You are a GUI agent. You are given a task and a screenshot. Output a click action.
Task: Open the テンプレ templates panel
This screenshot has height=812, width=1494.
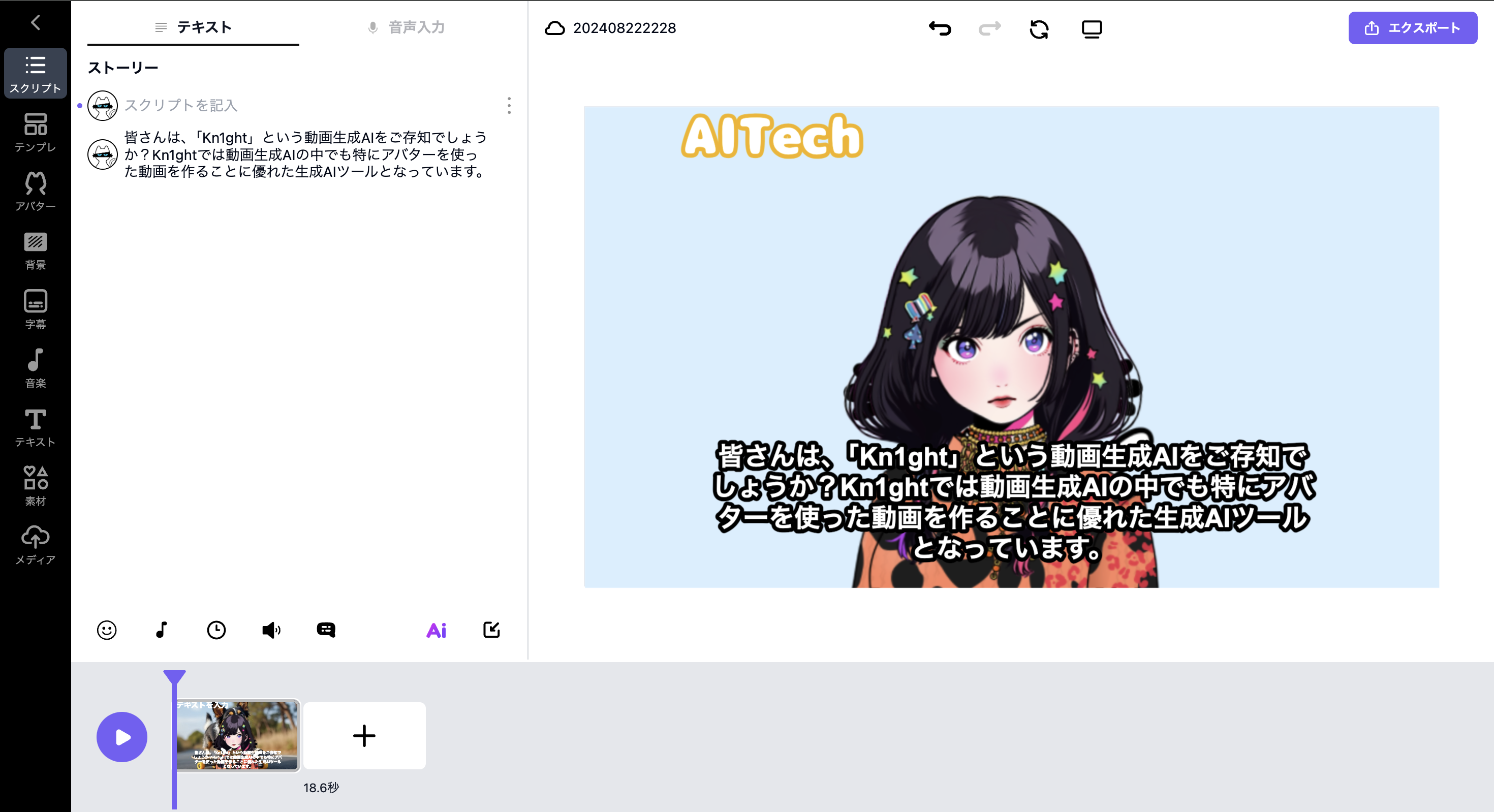pyautogui.click(x=36, y=133)
